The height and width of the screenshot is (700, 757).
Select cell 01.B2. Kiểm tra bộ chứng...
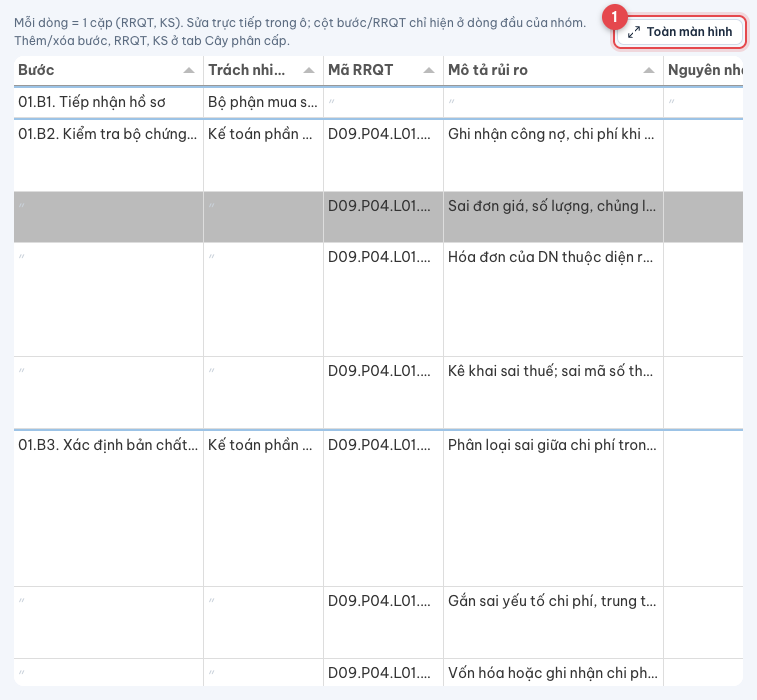109,155
